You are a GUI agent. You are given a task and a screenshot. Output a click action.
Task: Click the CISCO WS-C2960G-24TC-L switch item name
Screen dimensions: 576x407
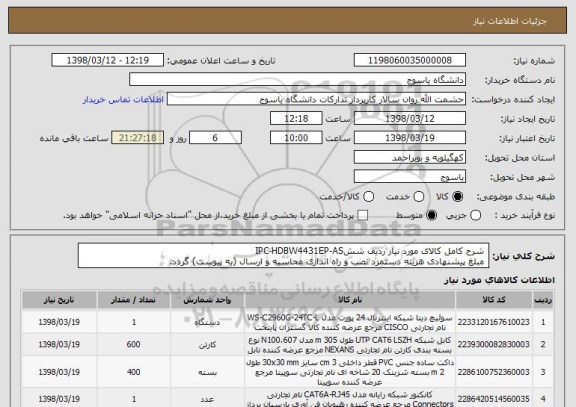(350, 322)
